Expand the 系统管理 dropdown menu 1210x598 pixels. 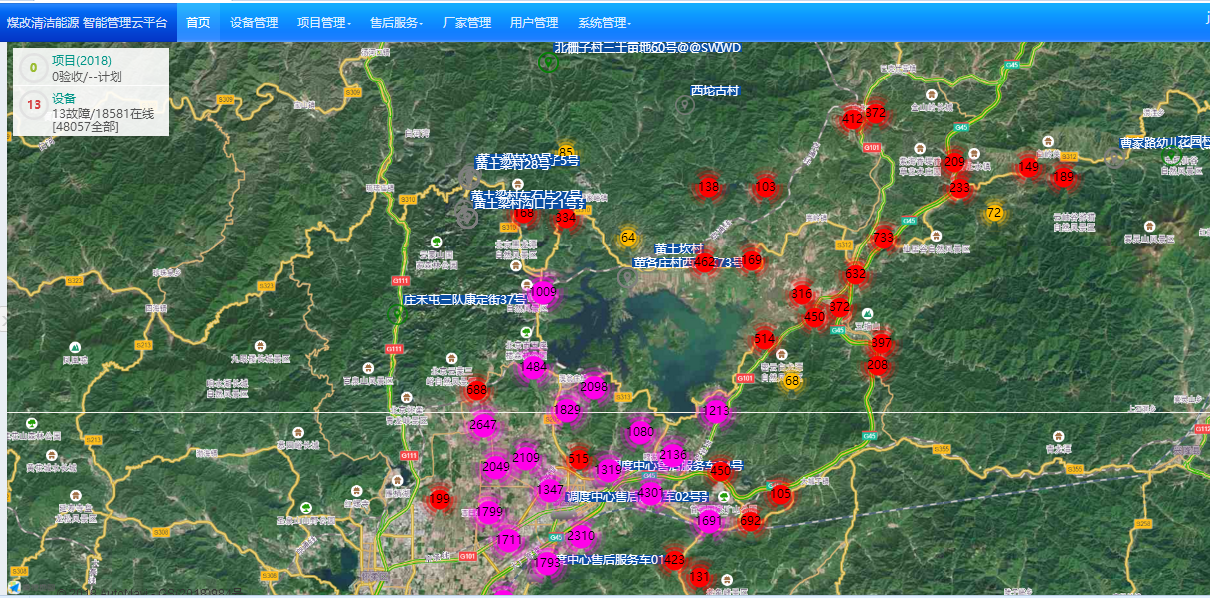(x=604, y=22)
